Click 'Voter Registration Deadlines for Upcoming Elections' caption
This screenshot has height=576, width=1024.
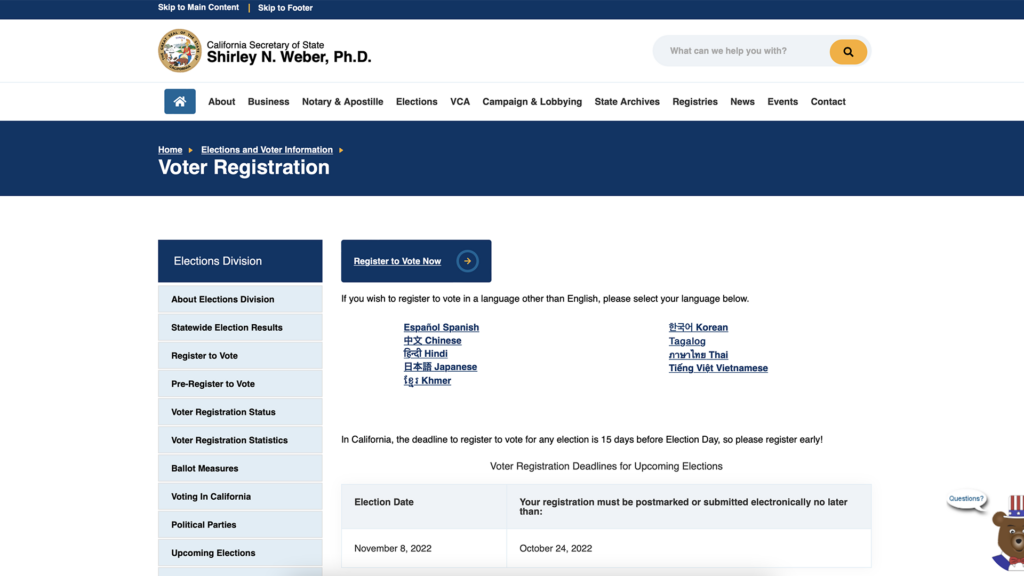click(x=606, y=466)
